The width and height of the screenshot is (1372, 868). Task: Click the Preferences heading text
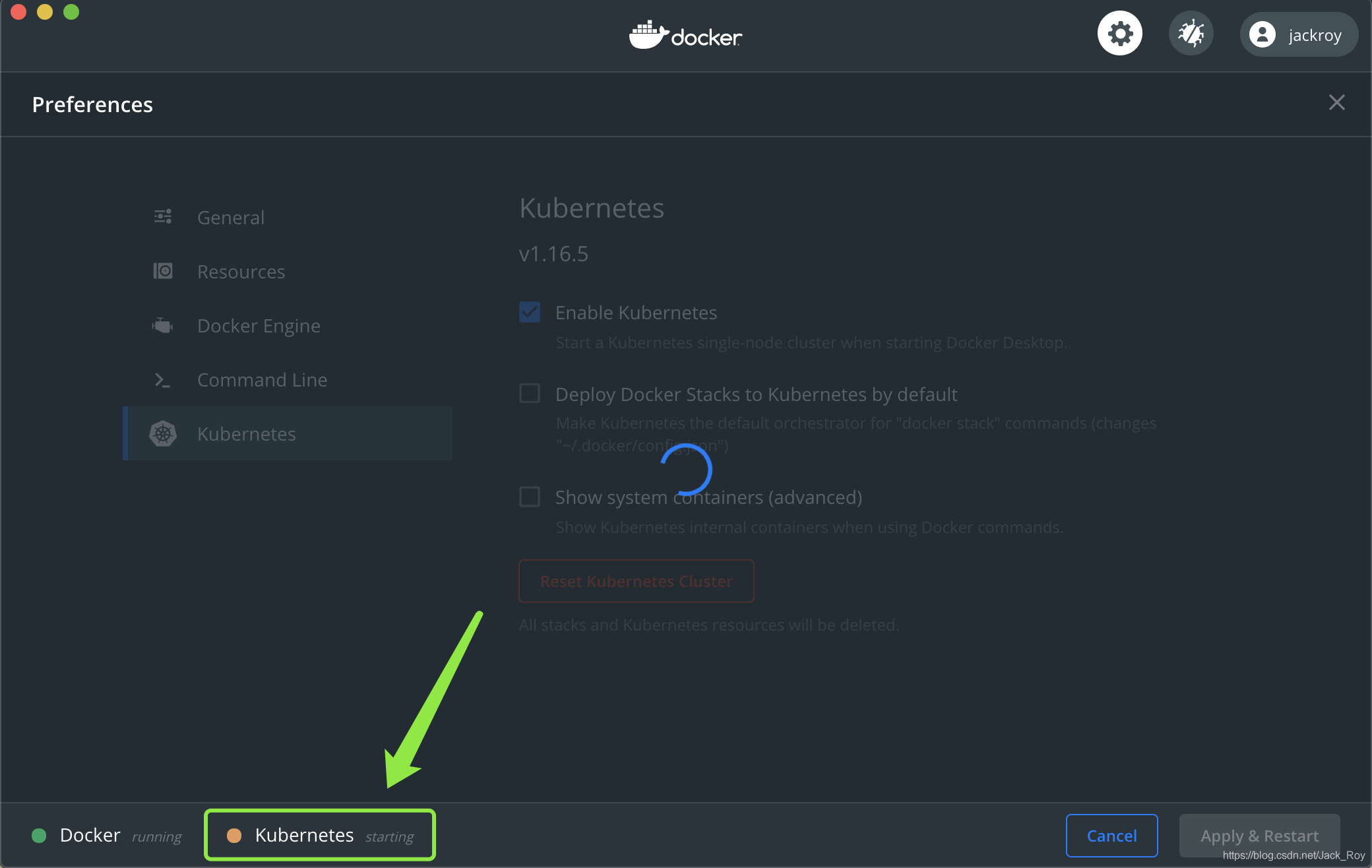click(x=92, y=104)
